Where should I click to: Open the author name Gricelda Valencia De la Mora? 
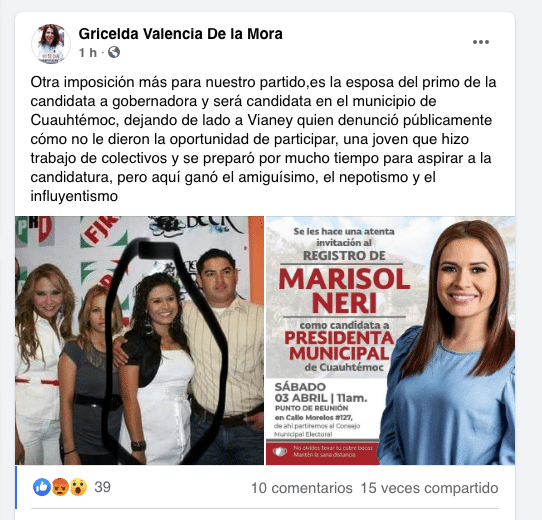click(180, 34)
